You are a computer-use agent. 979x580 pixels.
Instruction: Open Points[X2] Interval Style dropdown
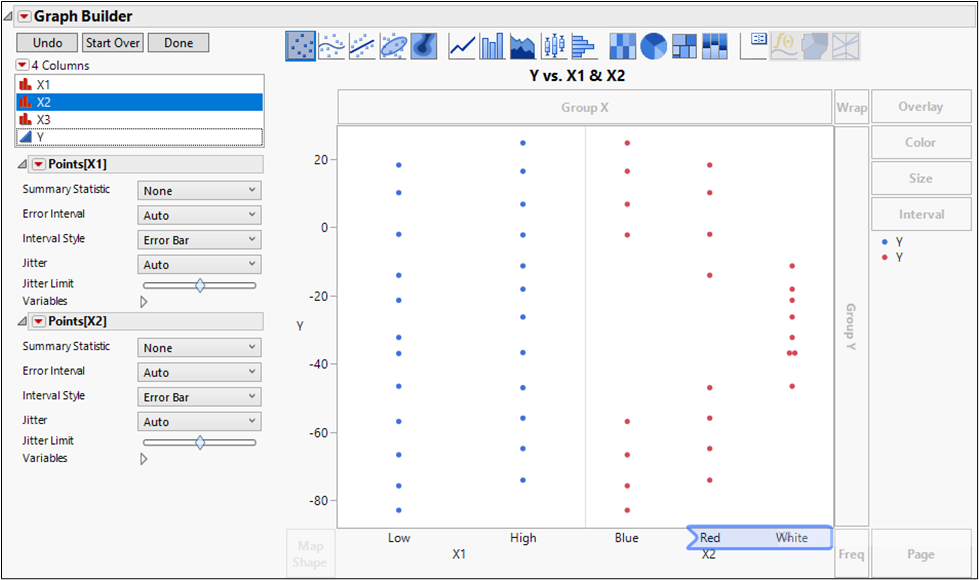(199, 397)
